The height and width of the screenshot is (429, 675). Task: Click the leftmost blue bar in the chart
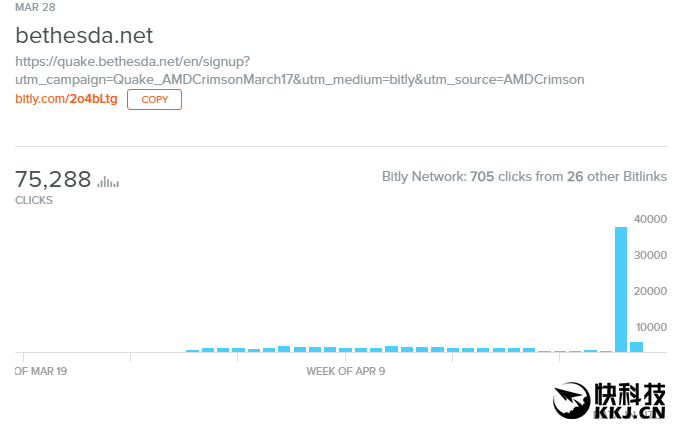(x=192, y=350)
